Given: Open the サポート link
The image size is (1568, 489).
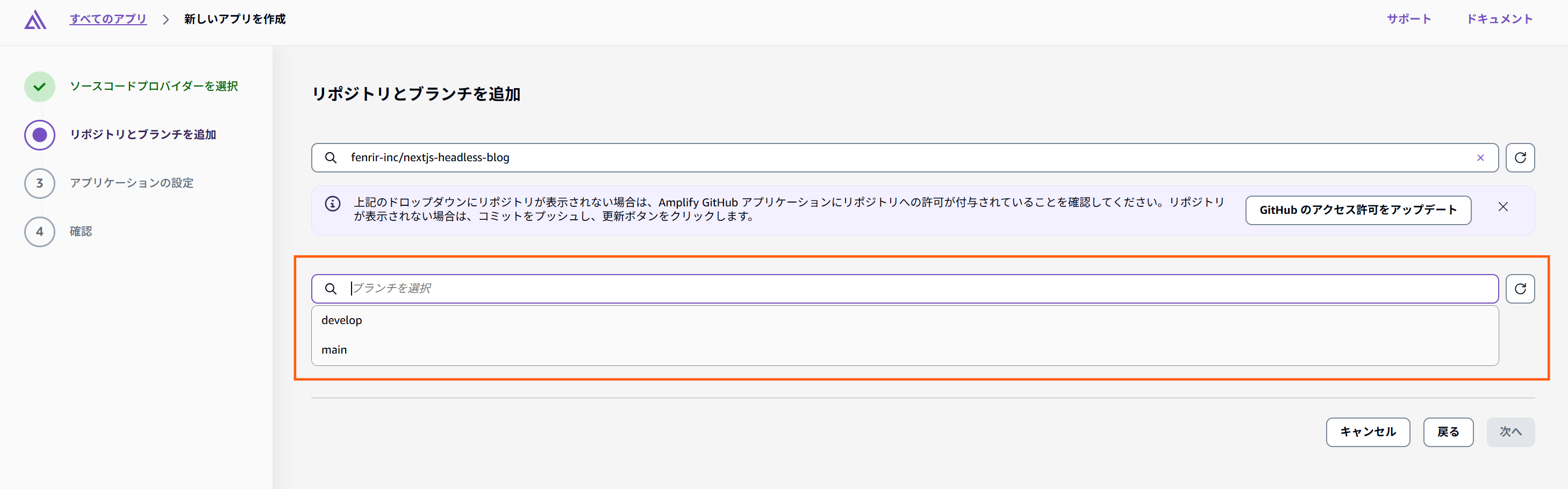Looking at the screenshot, I should [x=1408, y=19].
